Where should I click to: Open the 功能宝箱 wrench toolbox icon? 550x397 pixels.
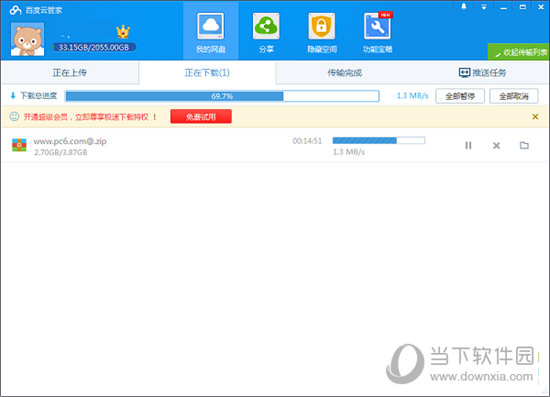coord(377,26)
